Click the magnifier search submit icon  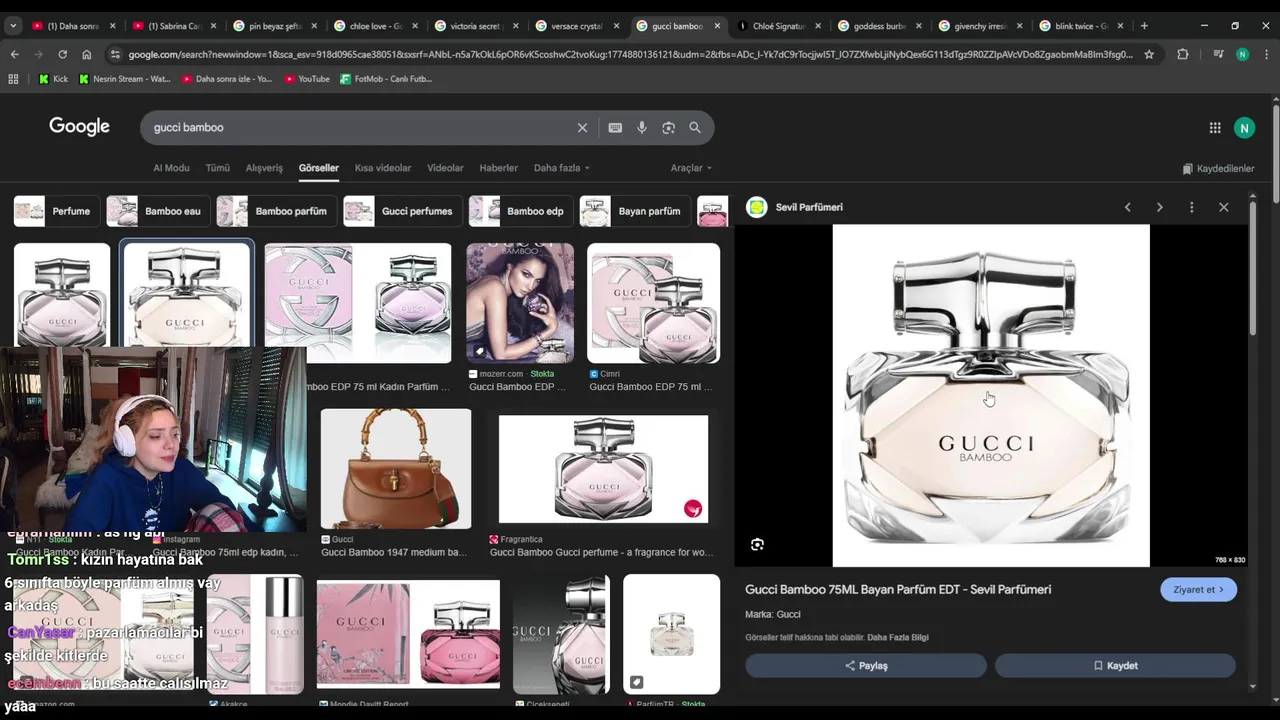[695, 128]
